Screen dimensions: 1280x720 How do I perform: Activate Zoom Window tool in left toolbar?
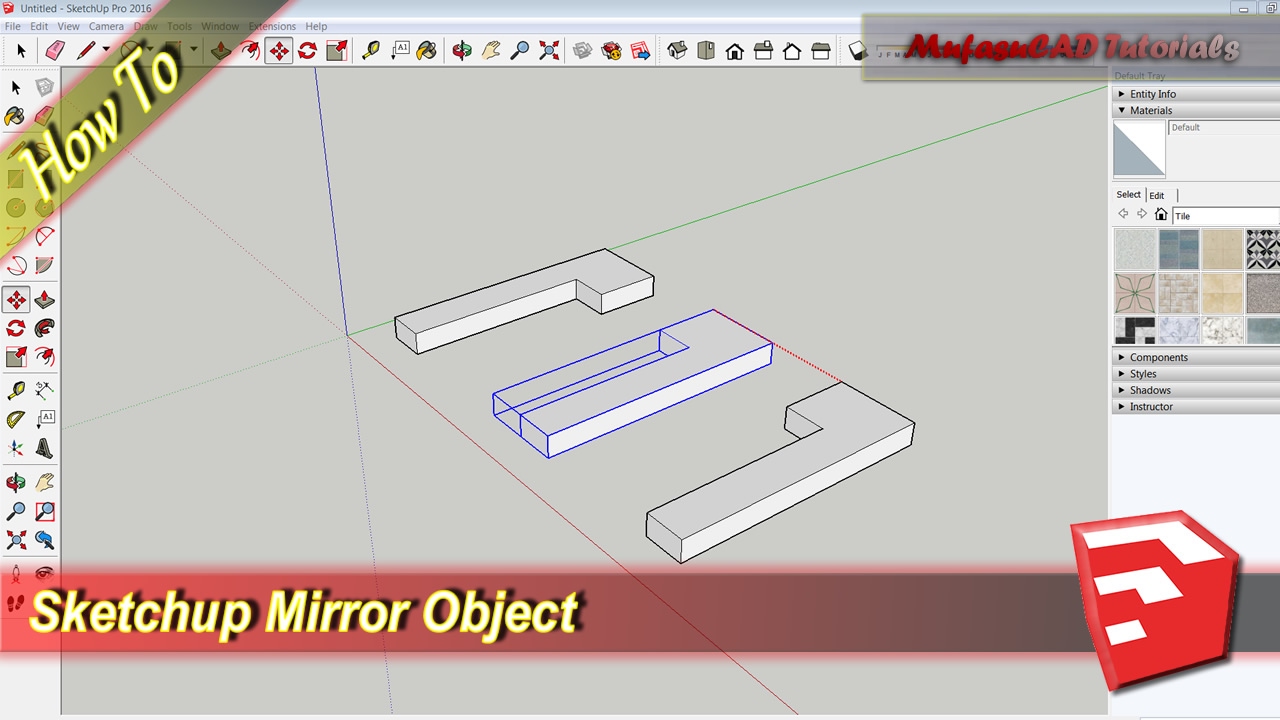point(44,512)
